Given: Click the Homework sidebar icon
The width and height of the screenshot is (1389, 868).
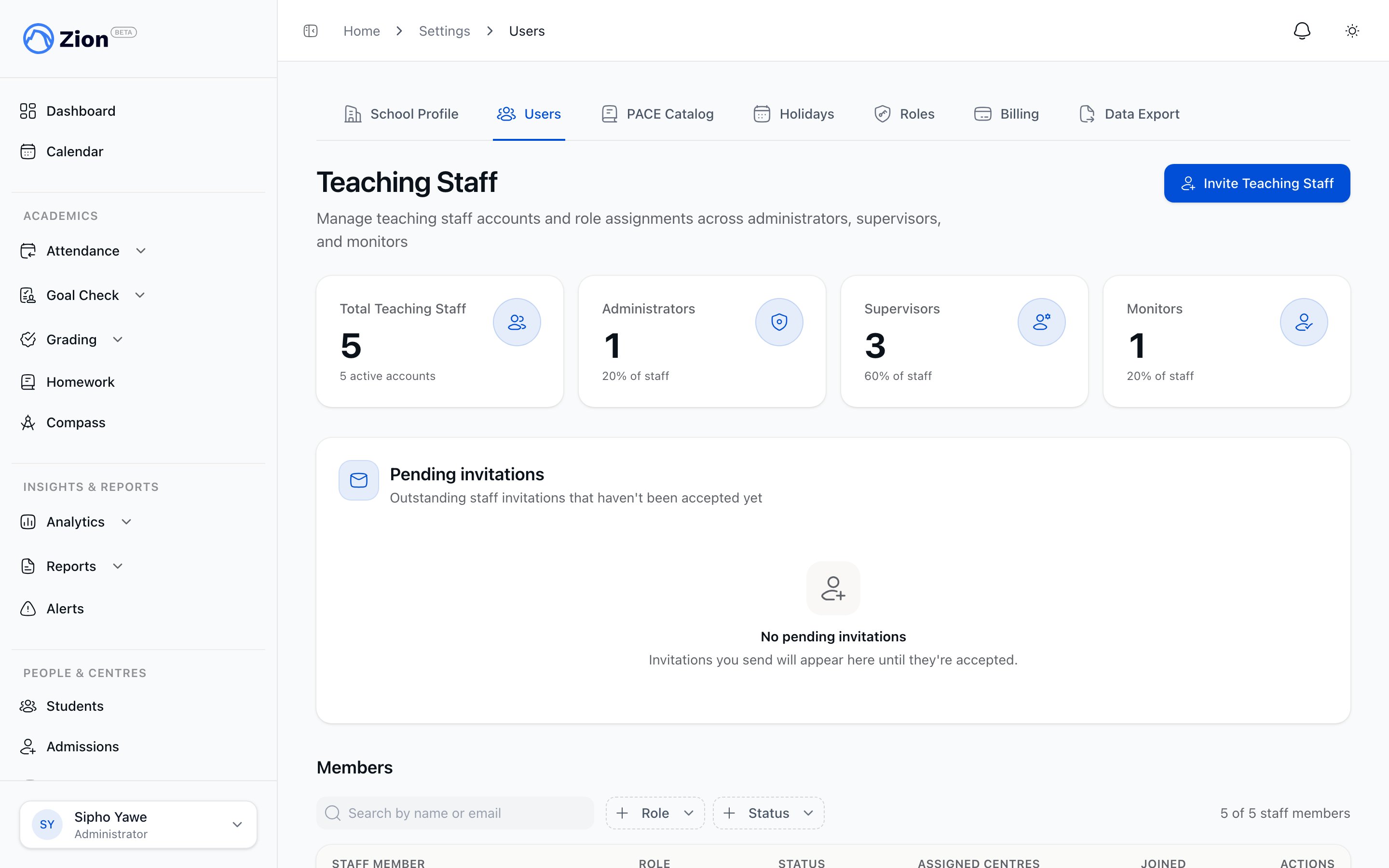Looking at the screenshot, I should [x=27, y=382].
